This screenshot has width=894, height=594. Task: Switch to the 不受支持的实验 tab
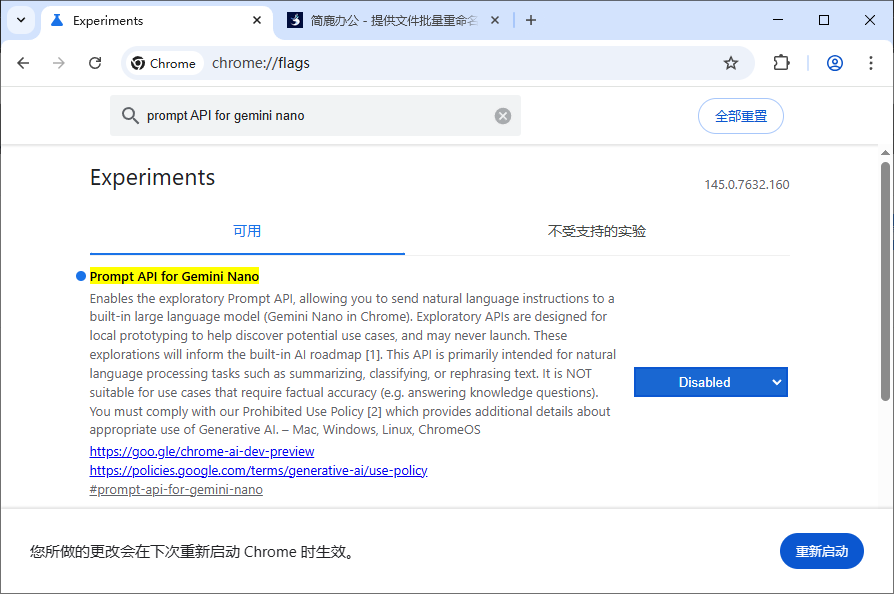tap(597, 230)
